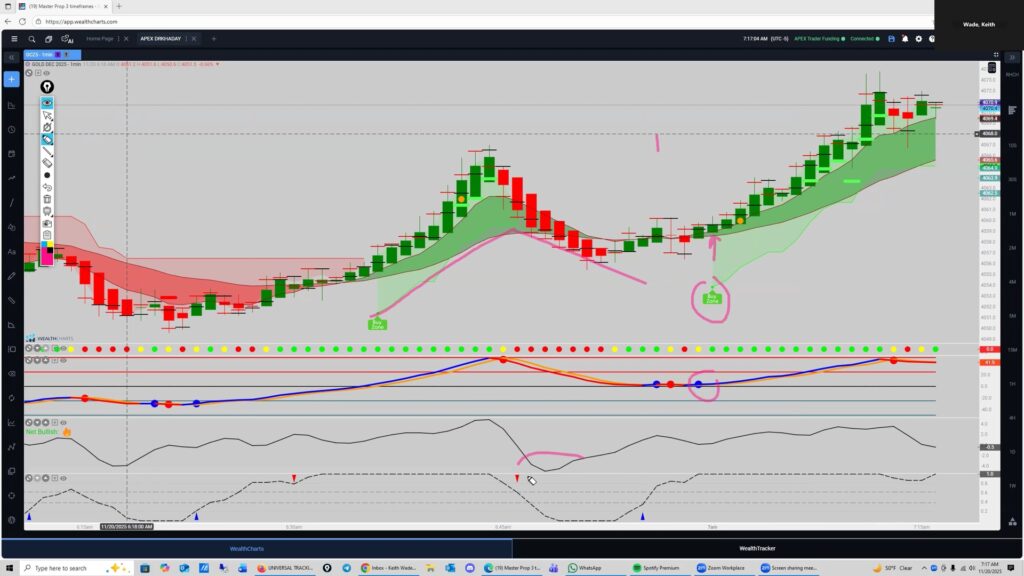Collapse left sidebar with double chevron
This screenshot has width=1024, height=576.
coord(12,58)
